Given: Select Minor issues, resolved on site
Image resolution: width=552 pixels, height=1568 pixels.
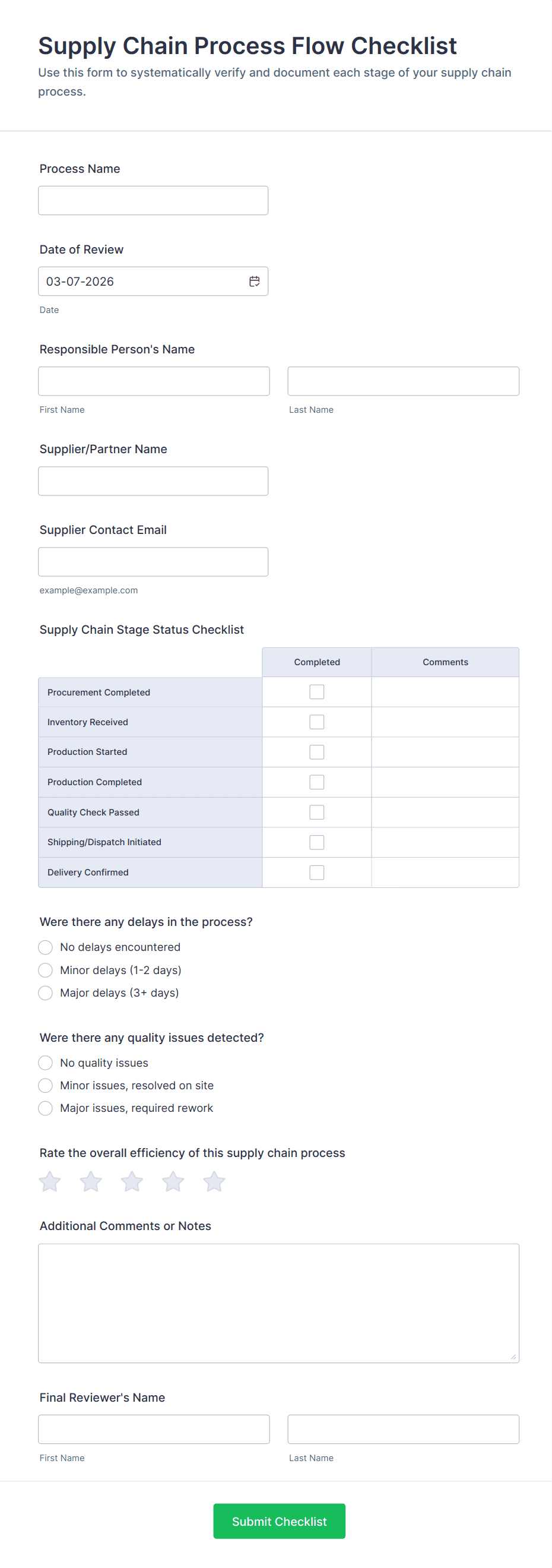Looking at the screenshot, I should [x=46, y=1085].
